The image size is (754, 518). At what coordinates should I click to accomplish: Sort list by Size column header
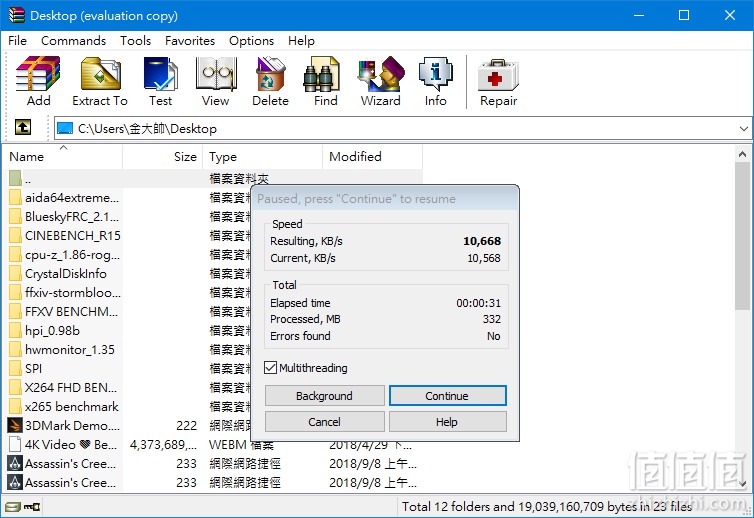coord(163,157)
